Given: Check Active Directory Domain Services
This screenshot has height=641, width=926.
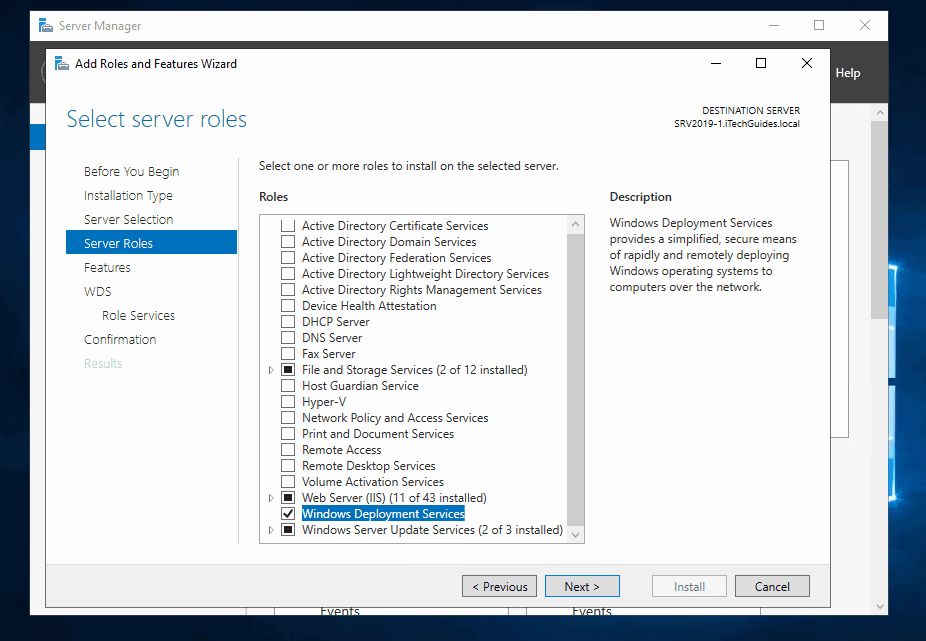Looking at the screenshot, I should click(288, 242).
